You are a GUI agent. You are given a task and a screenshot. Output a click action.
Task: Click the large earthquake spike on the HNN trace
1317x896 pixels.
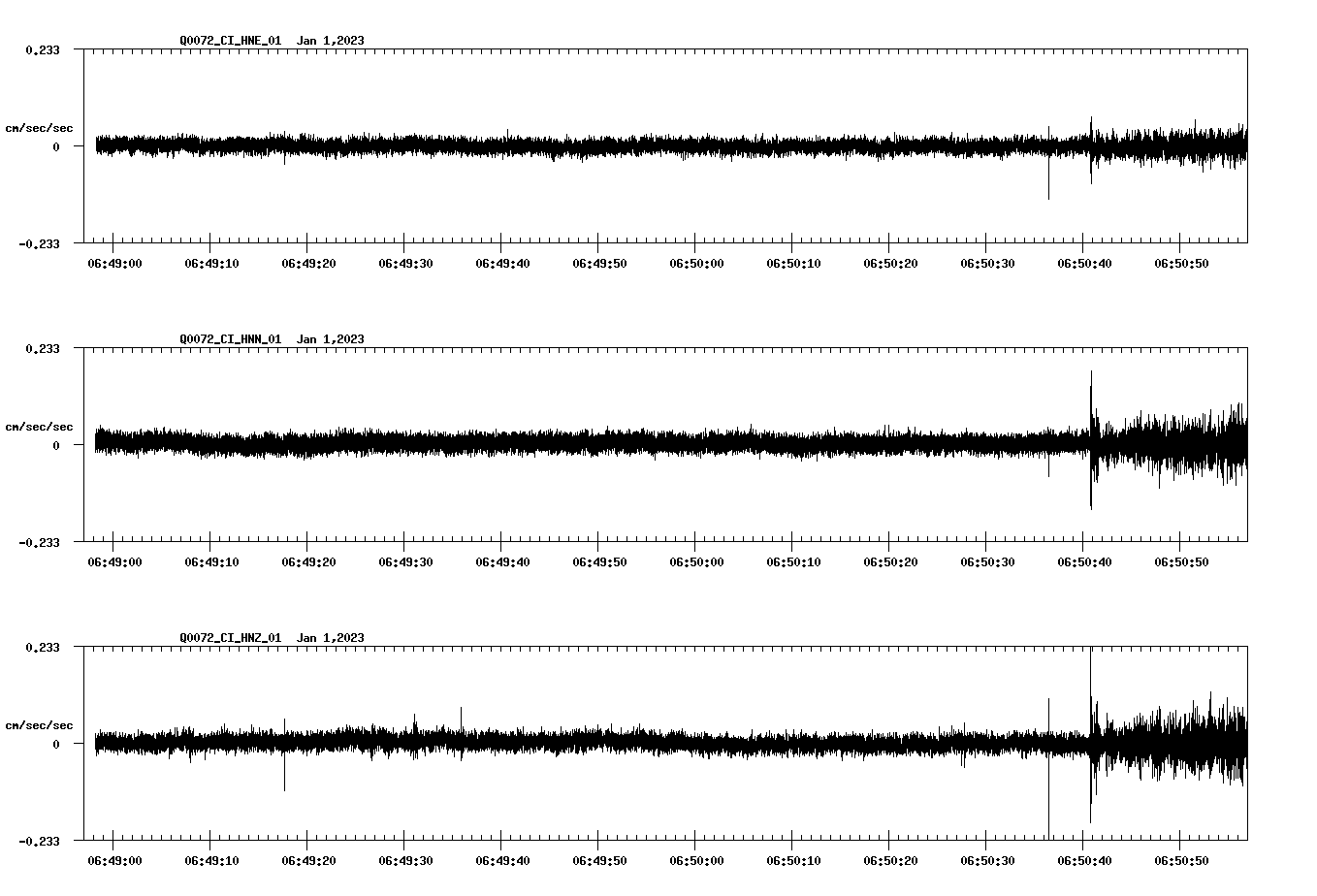1093,436
